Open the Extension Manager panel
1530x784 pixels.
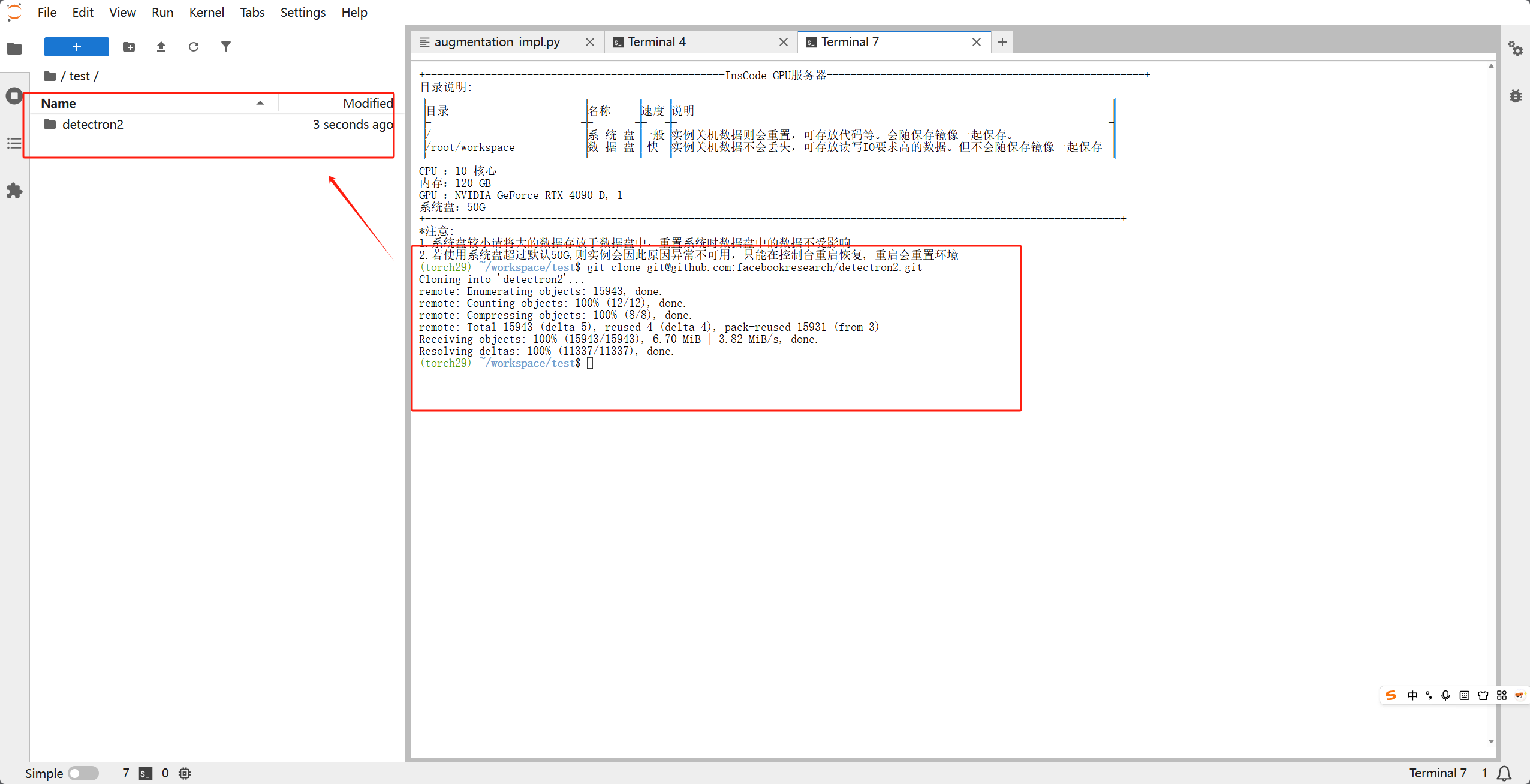[x=14, y=191]
